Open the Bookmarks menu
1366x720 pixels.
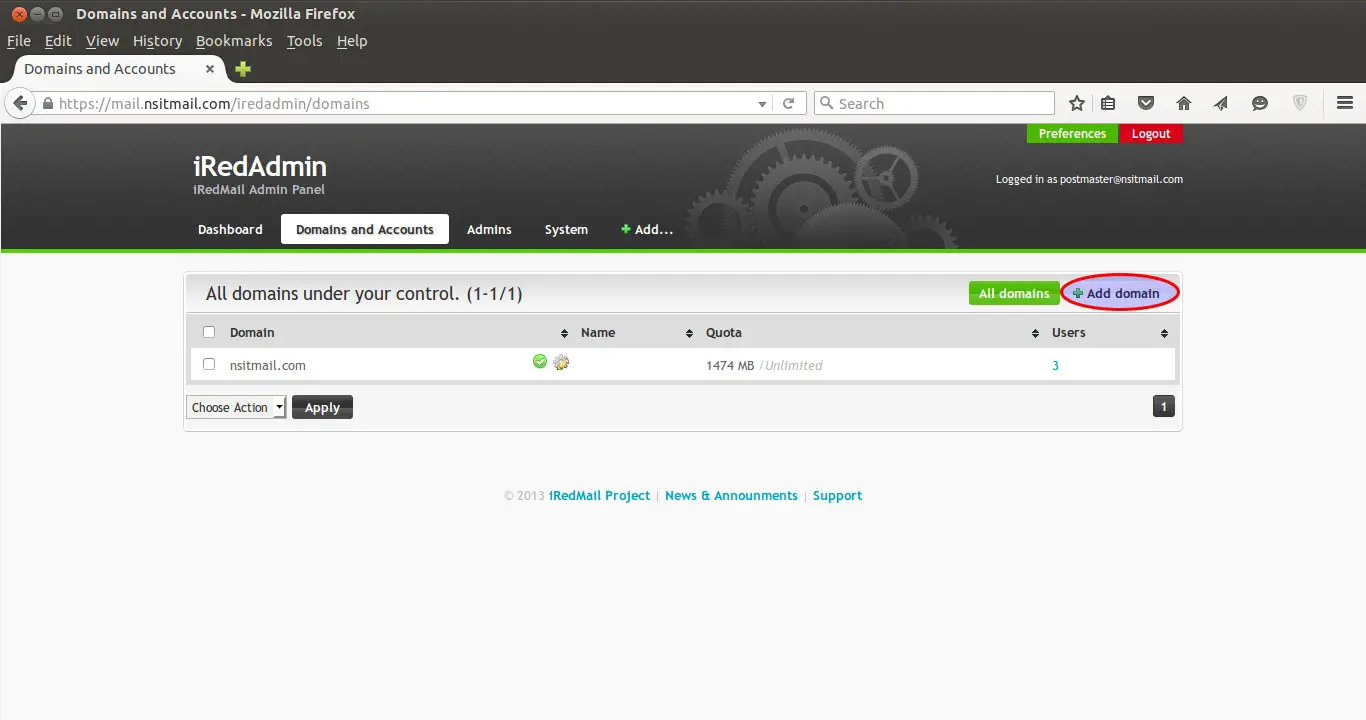coord(234,41)
